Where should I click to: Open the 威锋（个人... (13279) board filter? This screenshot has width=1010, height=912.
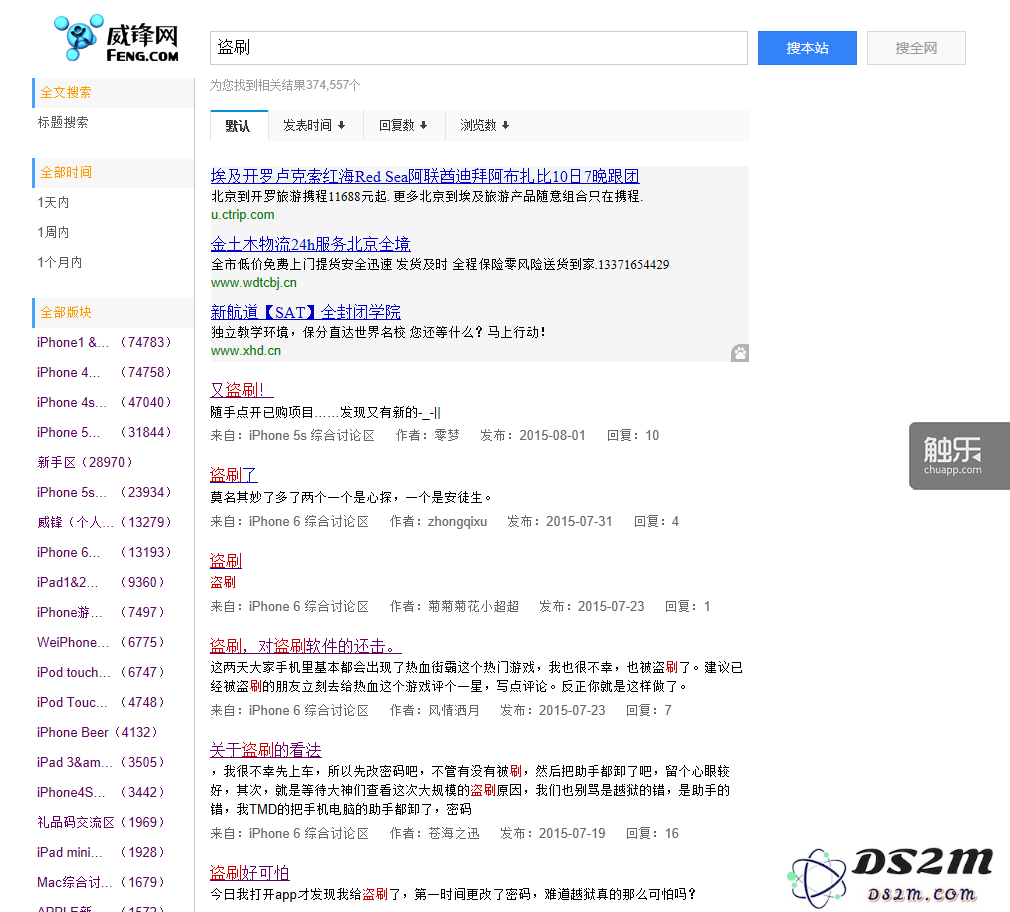104,522
